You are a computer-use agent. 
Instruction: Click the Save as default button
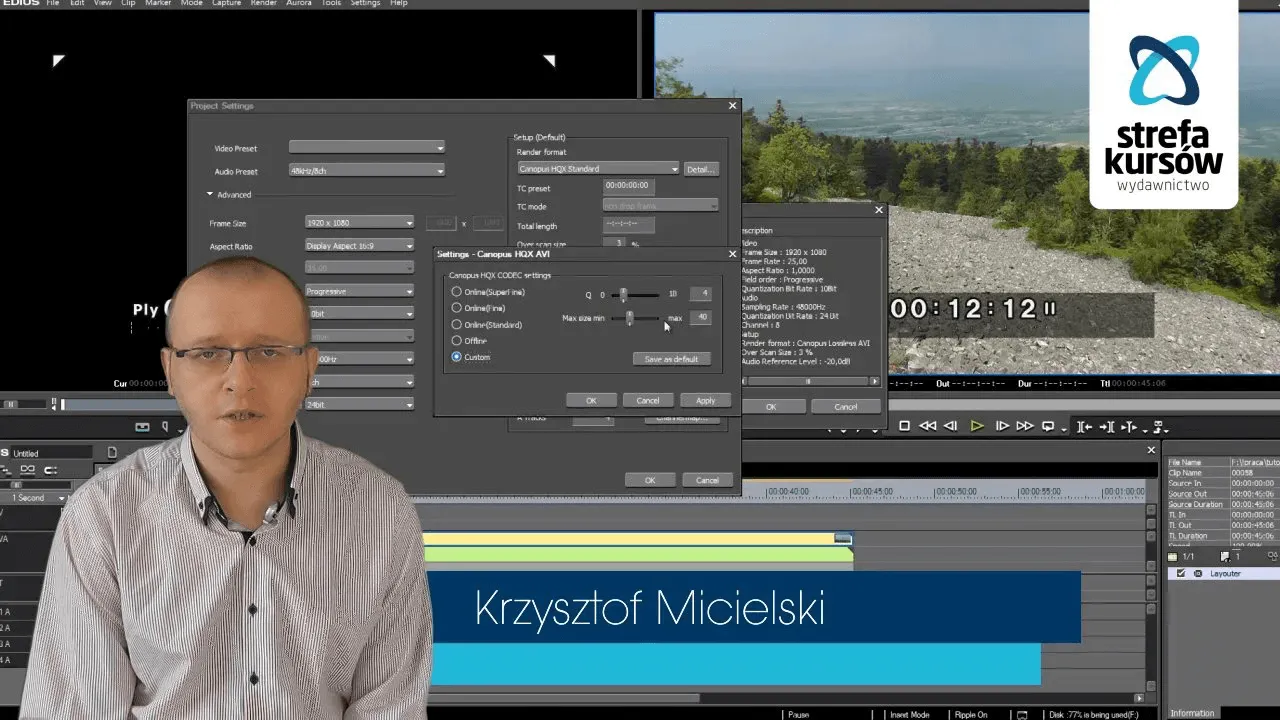point(671,359)
